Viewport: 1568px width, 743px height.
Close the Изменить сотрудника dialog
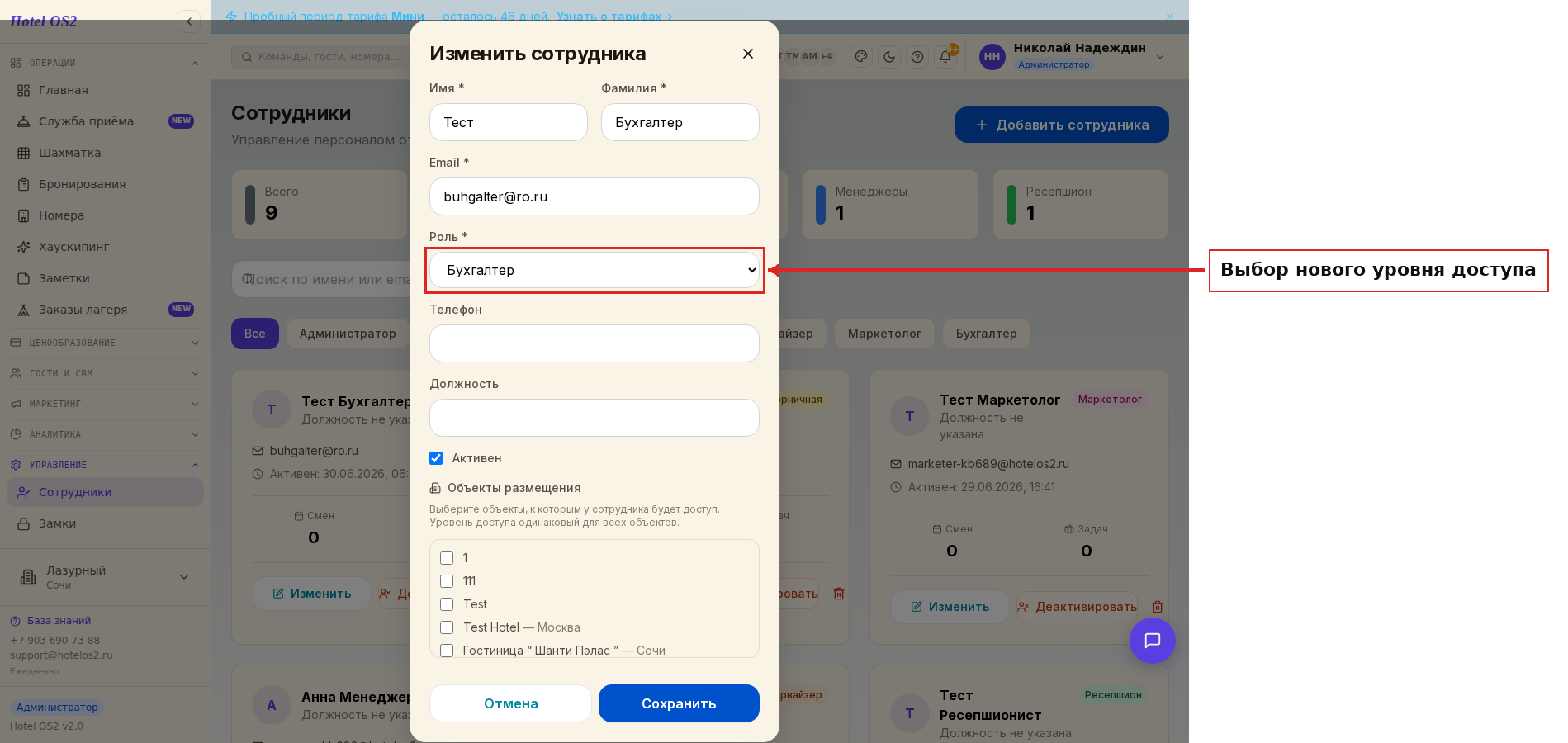(748, 54)
